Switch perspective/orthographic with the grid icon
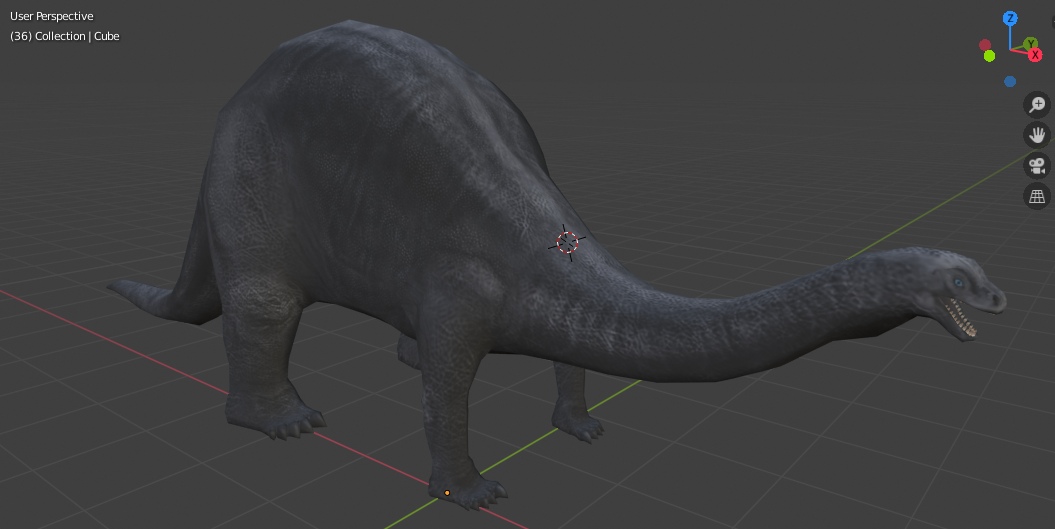1055x529 pixels. (x=1037, y=196)
